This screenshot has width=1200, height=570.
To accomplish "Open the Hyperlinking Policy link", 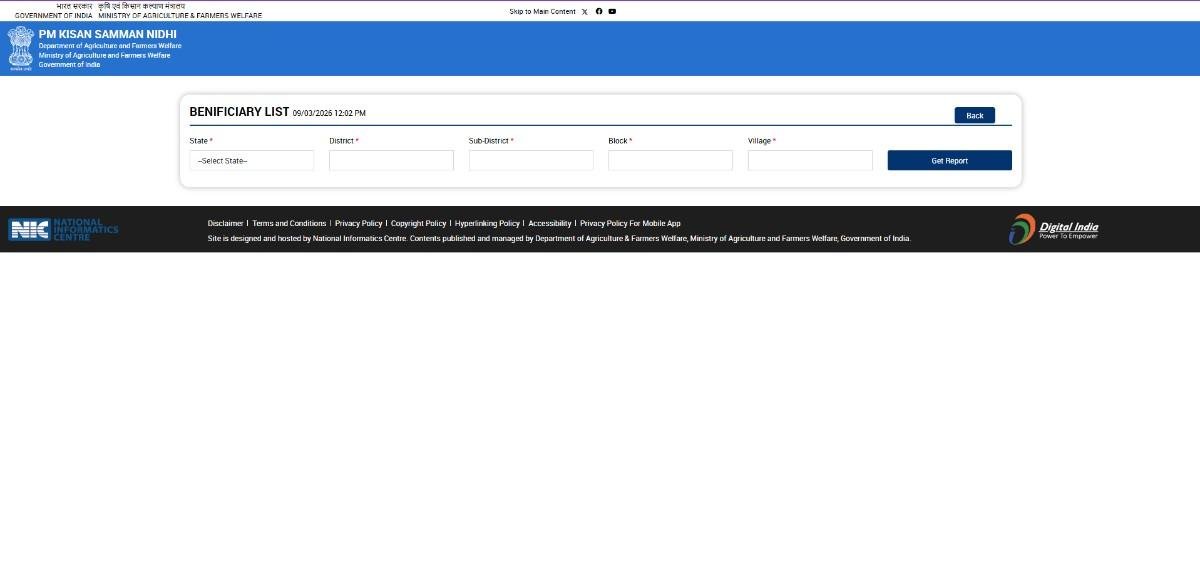I will click(x=487, y=223).
